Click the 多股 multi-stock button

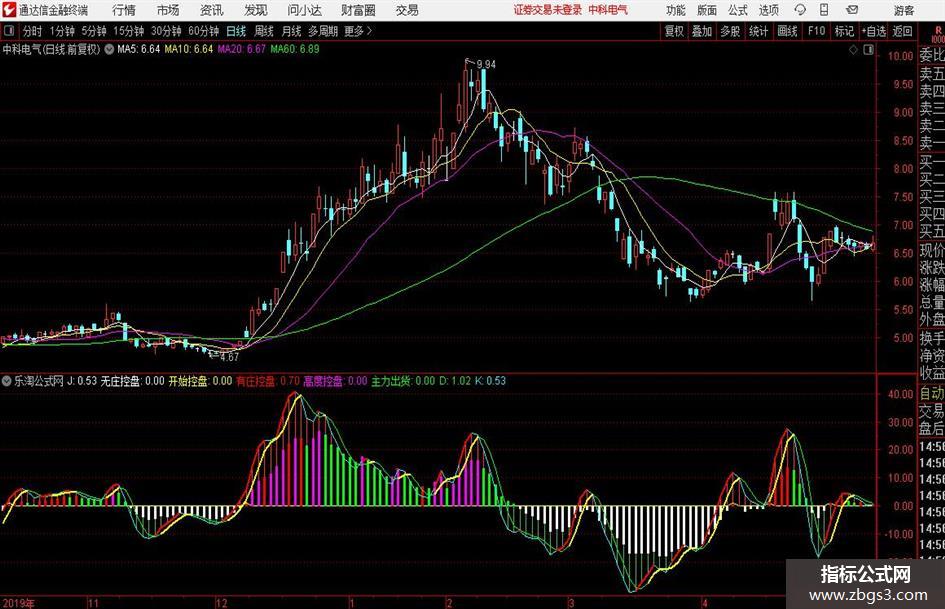click(730, 31)
